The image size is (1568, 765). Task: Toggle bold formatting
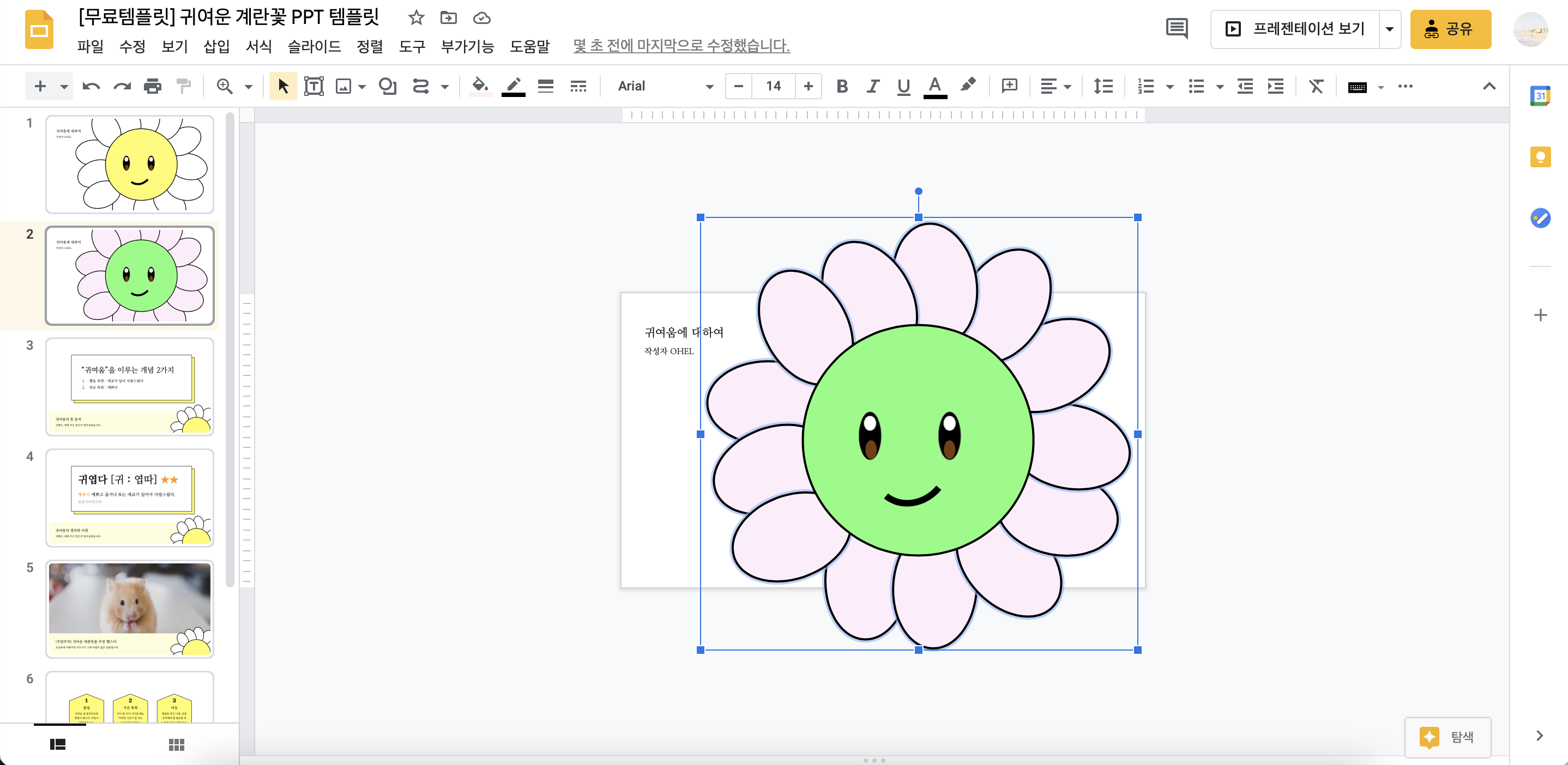point(842,86)
